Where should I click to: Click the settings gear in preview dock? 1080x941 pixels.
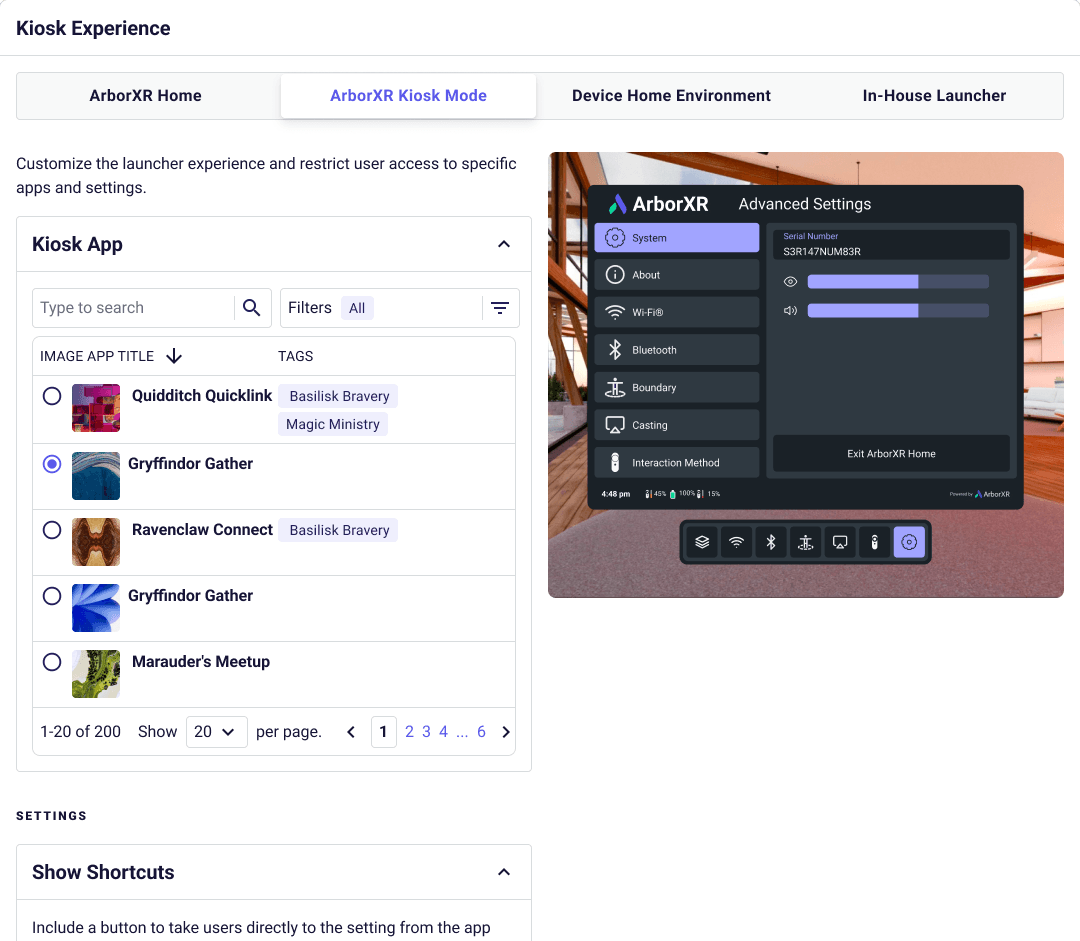tap(909, 542)
